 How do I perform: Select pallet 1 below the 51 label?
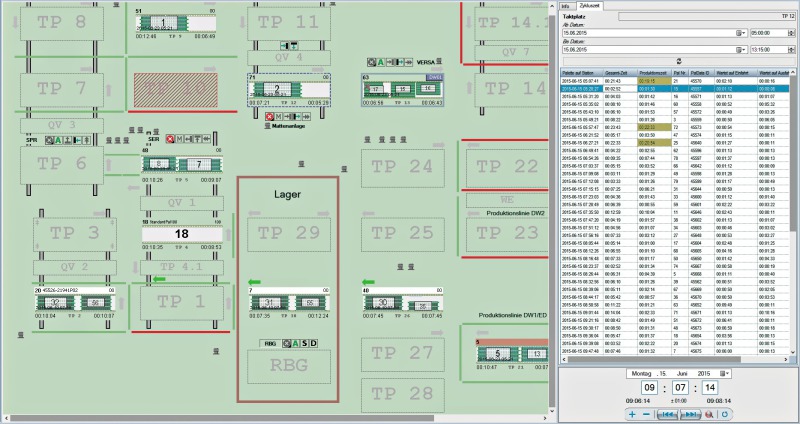pos(163,23)
